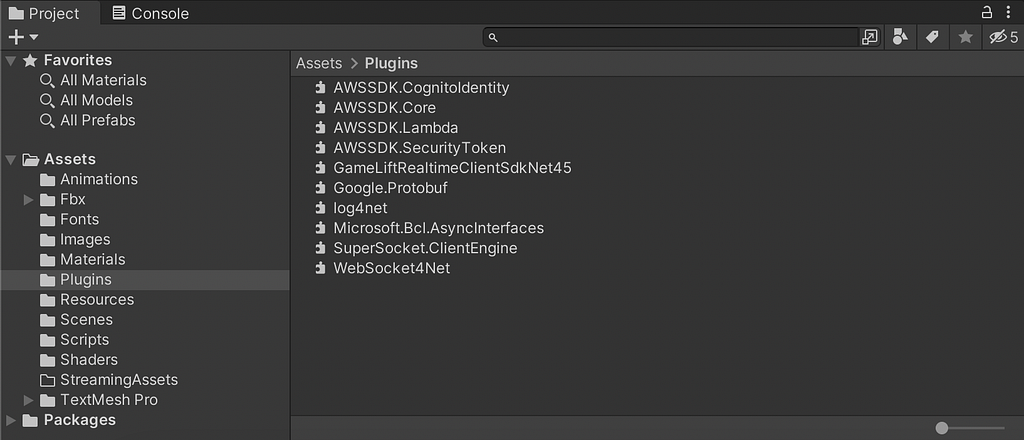Click the icon size slider handle
Image resolution: width=1024 pixels, height=440 pixels.
pos(942,428)
